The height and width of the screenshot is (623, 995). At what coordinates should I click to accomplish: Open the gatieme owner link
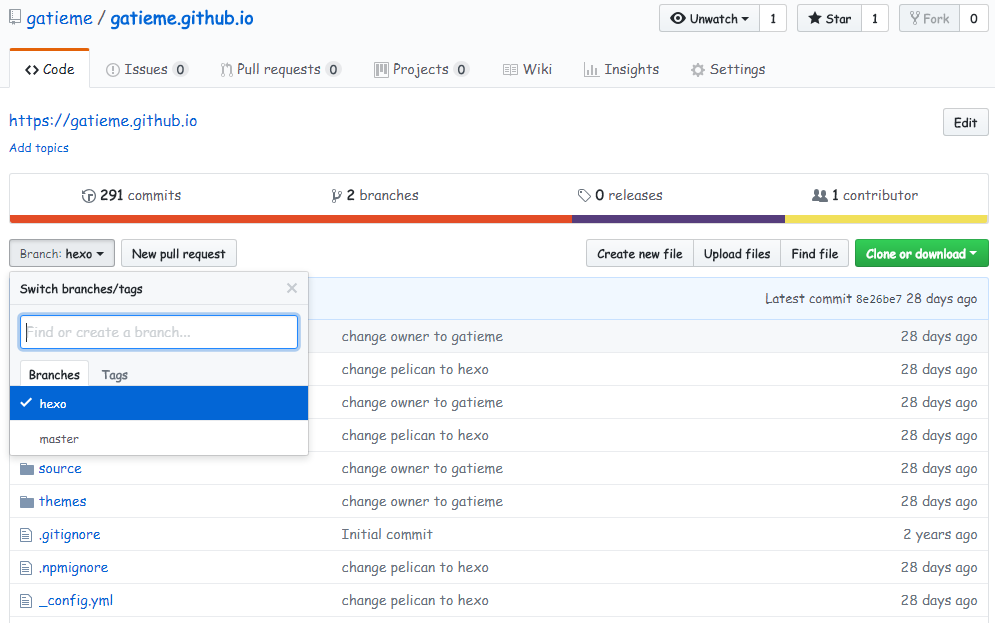coord(59,18)
